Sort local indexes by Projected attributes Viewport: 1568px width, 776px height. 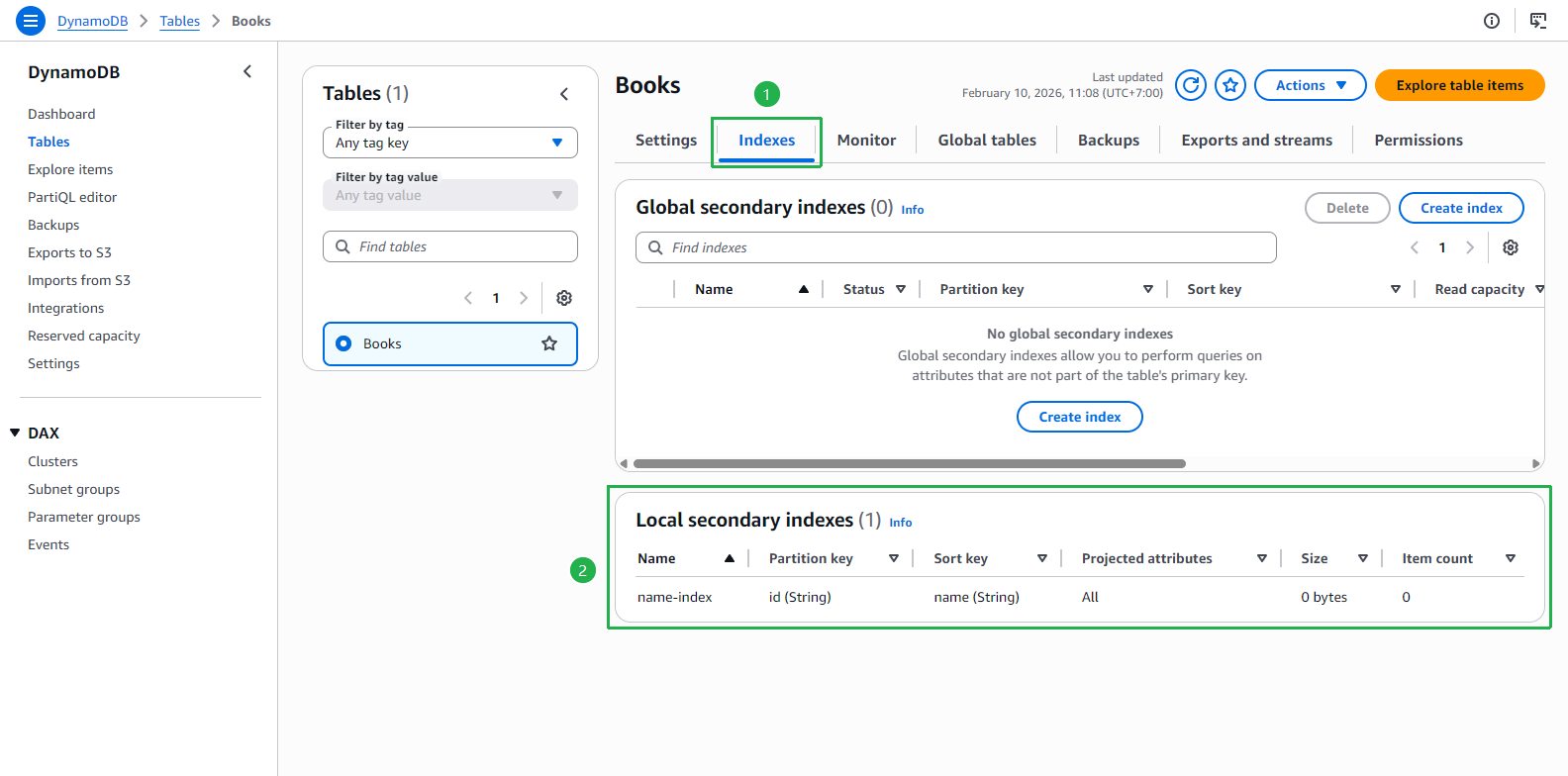point(1262,558)
